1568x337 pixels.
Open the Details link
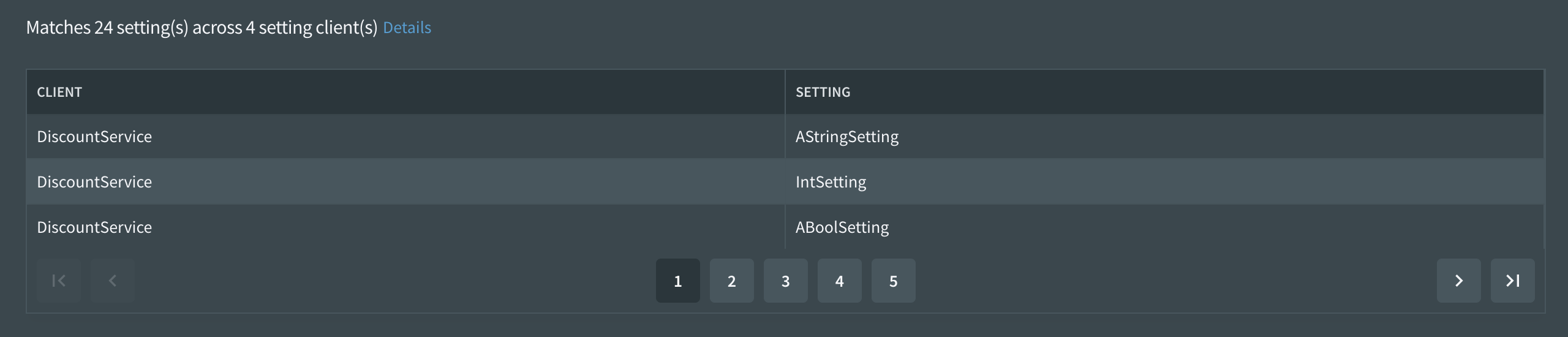tap(407, 28)
